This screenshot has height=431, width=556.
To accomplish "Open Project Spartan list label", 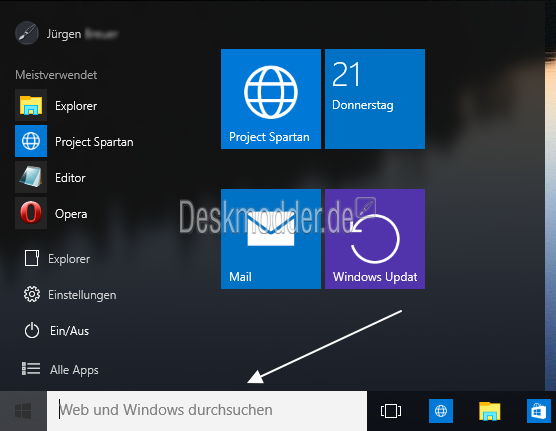I will (x=94, y=142).
